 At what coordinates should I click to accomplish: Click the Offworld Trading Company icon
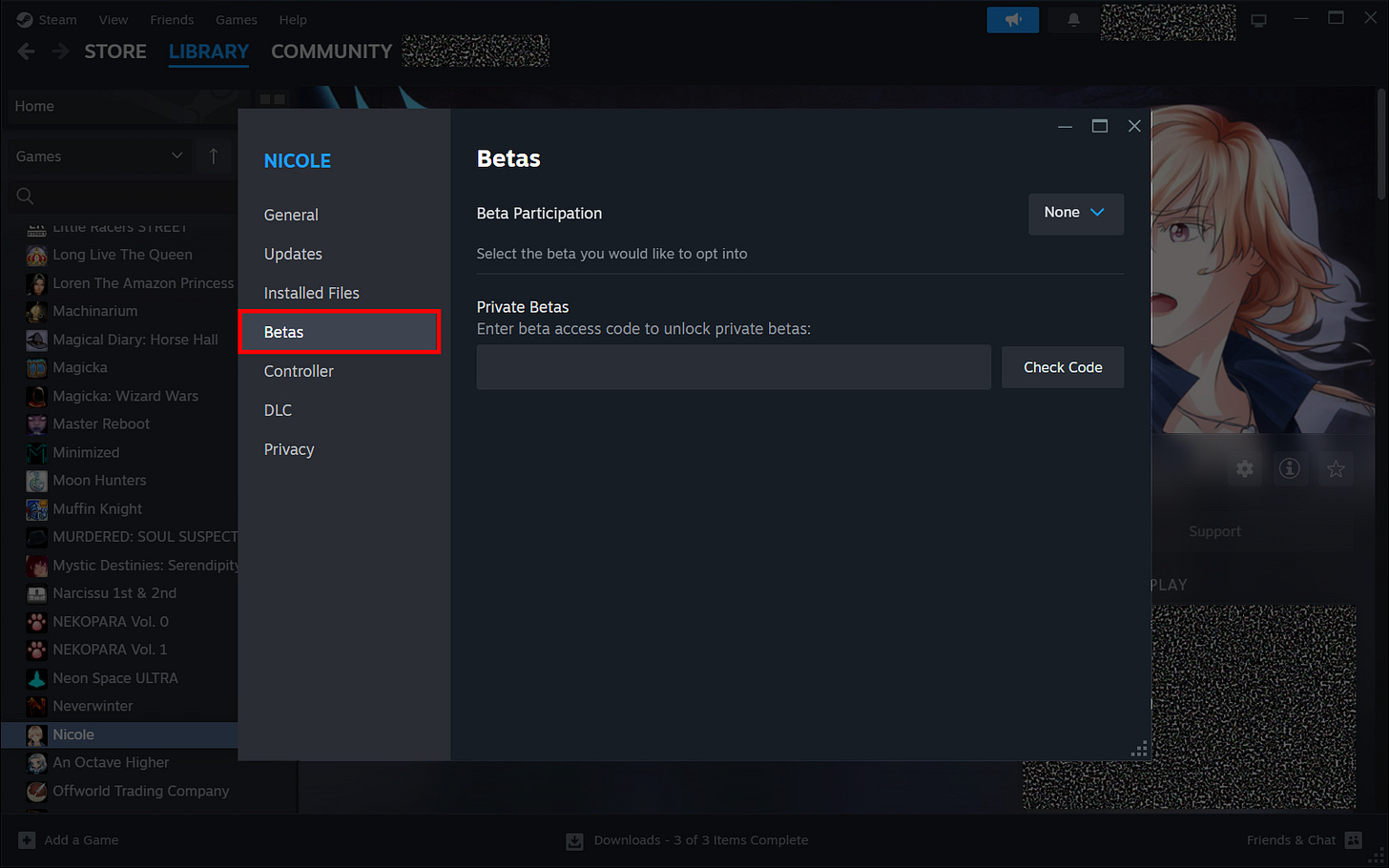click(36, 791)
